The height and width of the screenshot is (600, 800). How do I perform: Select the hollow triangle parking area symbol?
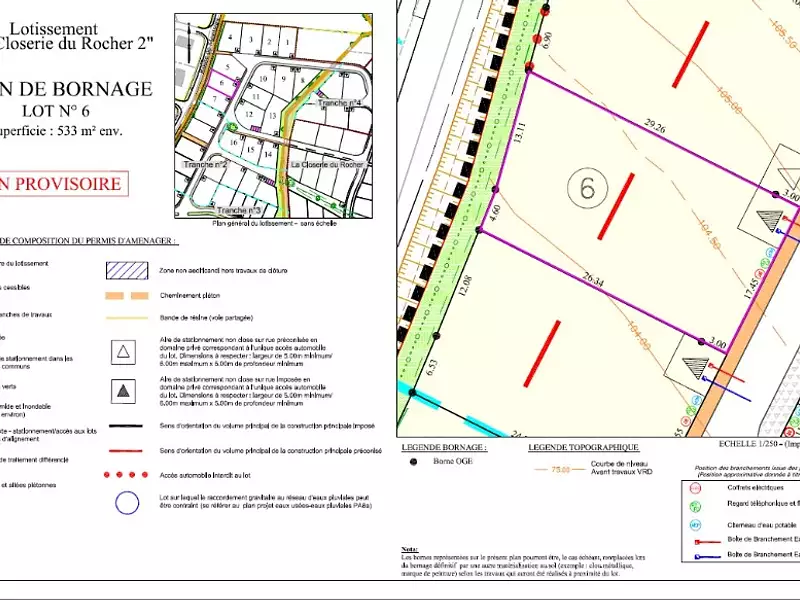pos(123,351)
